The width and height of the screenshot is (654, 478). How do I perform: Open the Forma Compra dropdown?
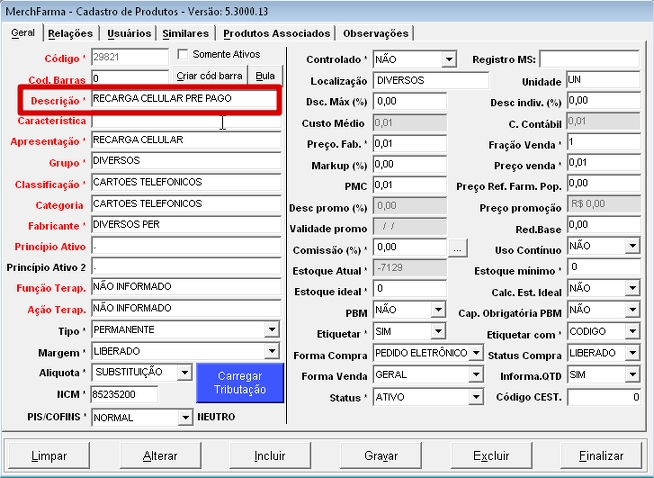pyautogui.click(x=476, y=353)
